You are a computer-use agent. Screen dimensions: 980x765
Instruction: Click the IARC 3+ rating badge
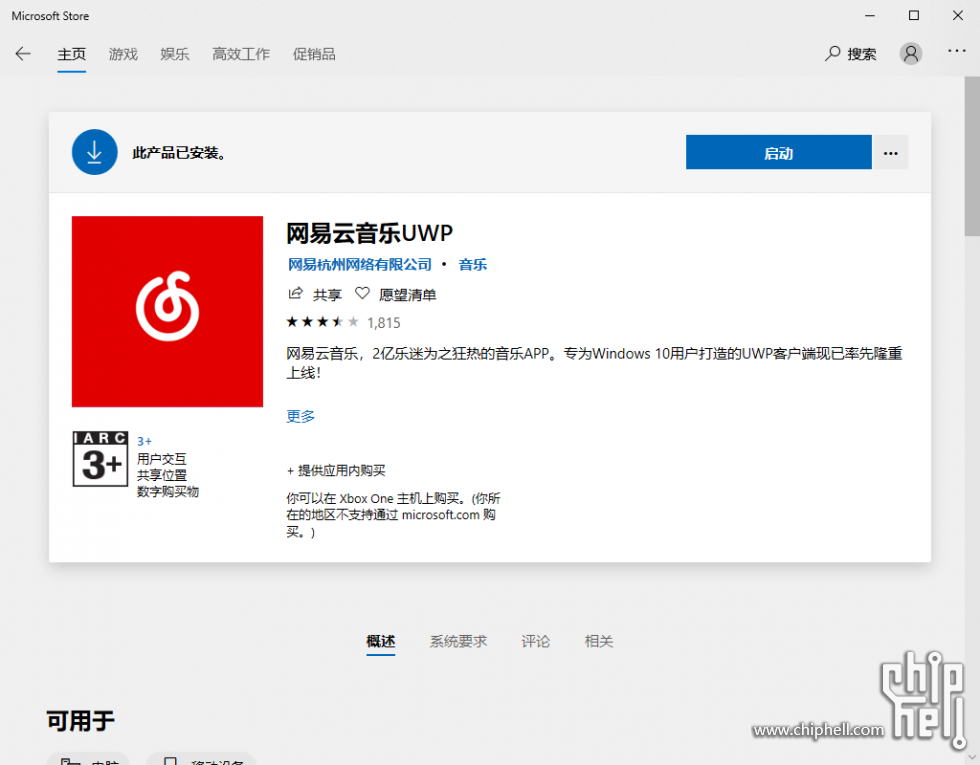pyautogui.click(x=101, y=459)
